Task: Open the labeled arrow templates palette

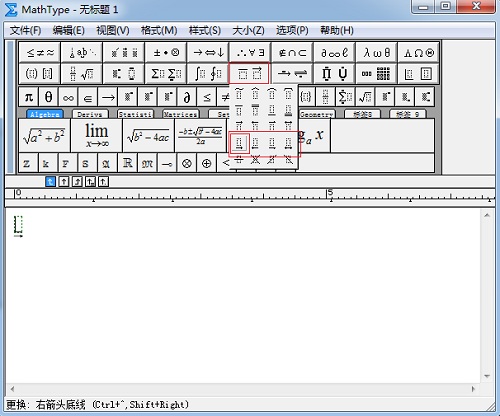Action: click(292, 73)
